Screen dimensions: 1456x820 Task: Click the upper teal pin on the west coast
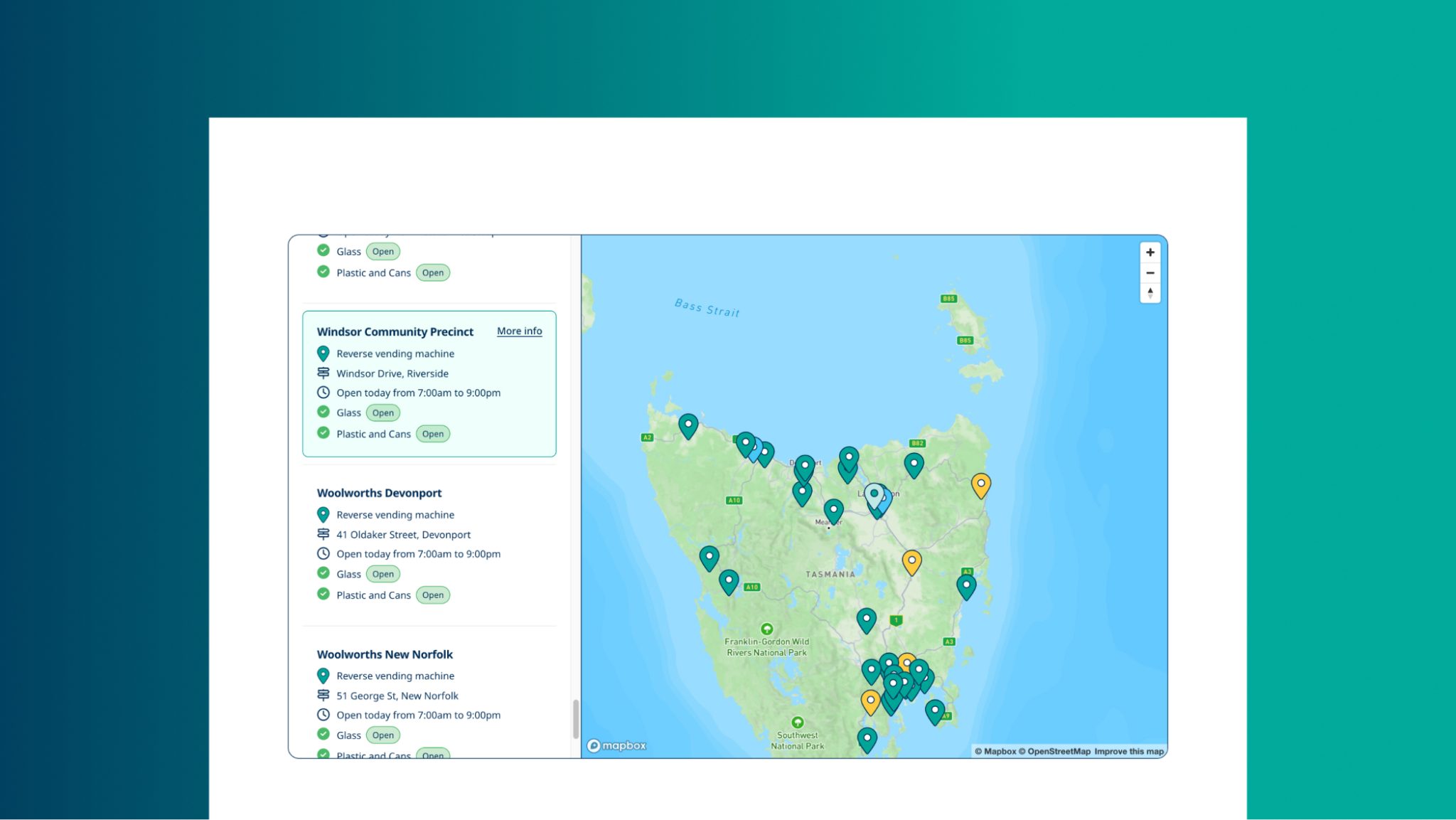[709, 558]
